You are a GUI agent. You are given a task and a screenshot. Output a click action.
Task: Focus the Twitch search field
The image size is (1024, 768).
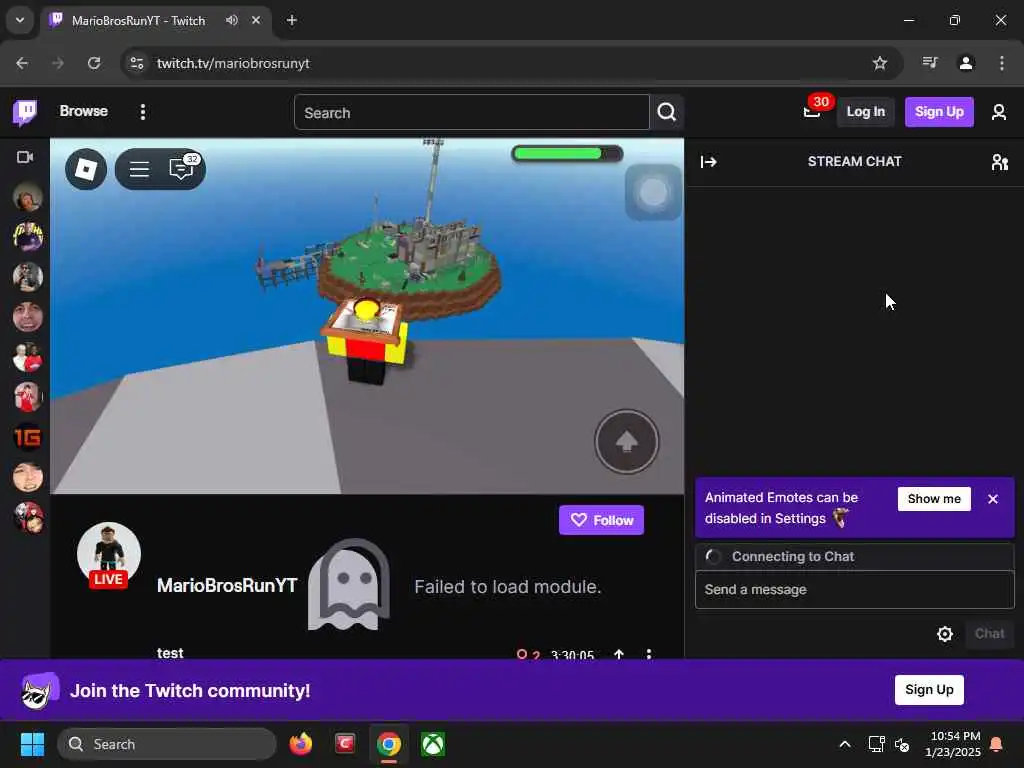tap(472, 112)
